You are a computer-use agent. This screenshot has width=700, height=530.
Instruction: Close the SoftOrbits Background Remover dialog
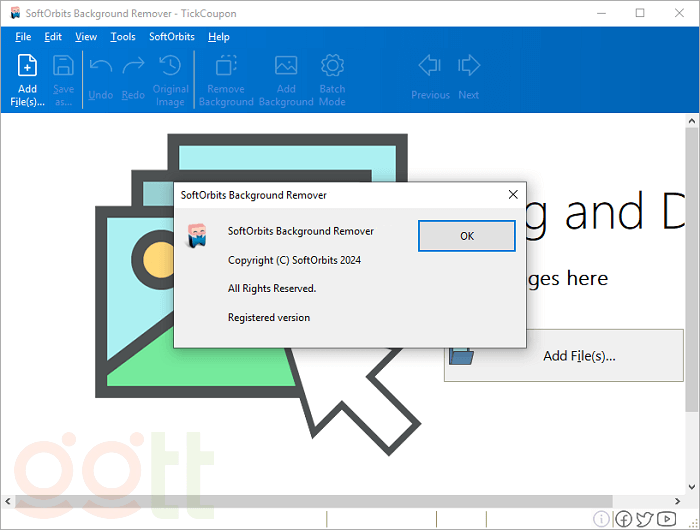point(513,194)
